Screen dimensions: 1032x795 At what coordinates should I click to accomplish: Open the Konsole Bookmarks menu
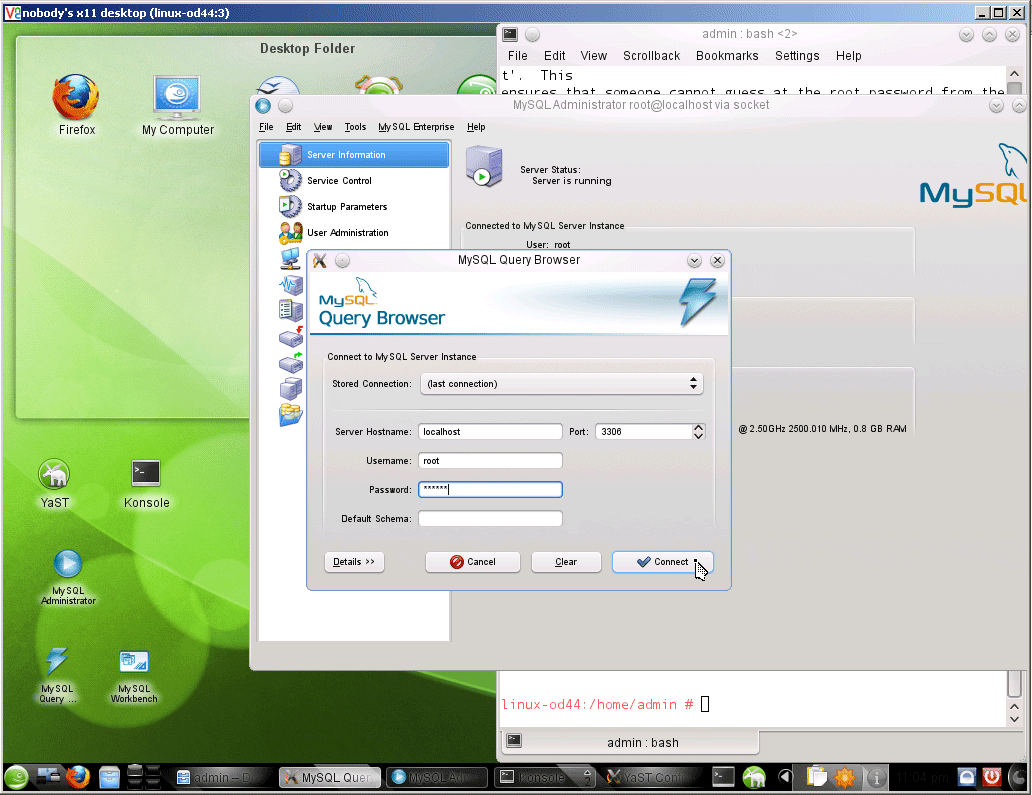click(x=727, y=56)
